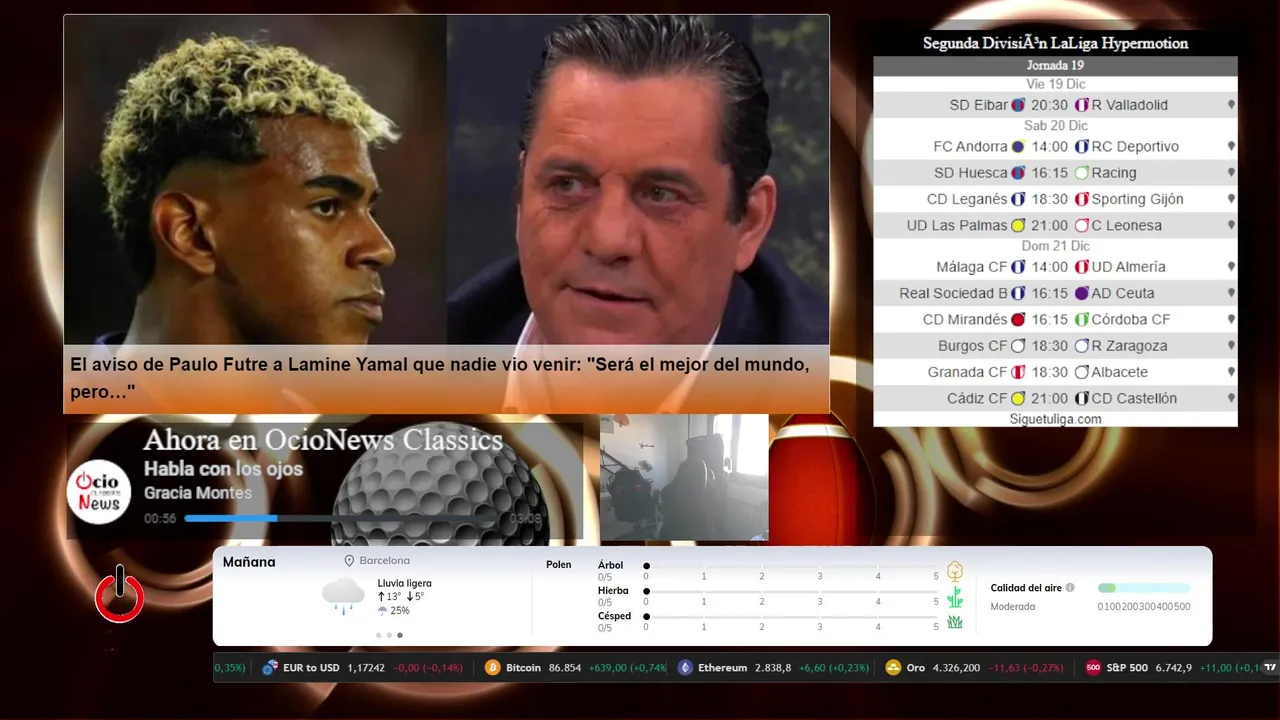Click the UD Las Palmas yellow crest
Image resolution: width=1280 pixels, height=720 pixels.
[1018, 226]
